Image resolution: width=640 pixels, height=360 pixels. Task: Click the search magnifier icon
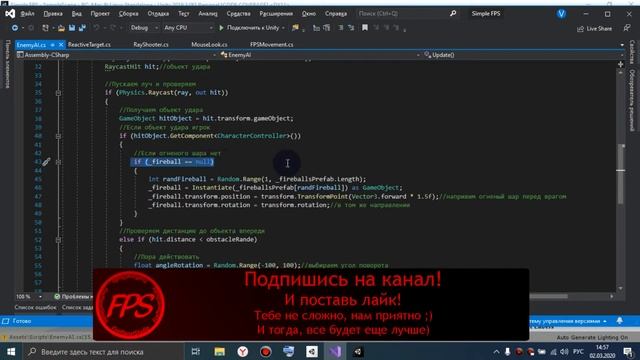pyautogui.click(x=453, y=13)
